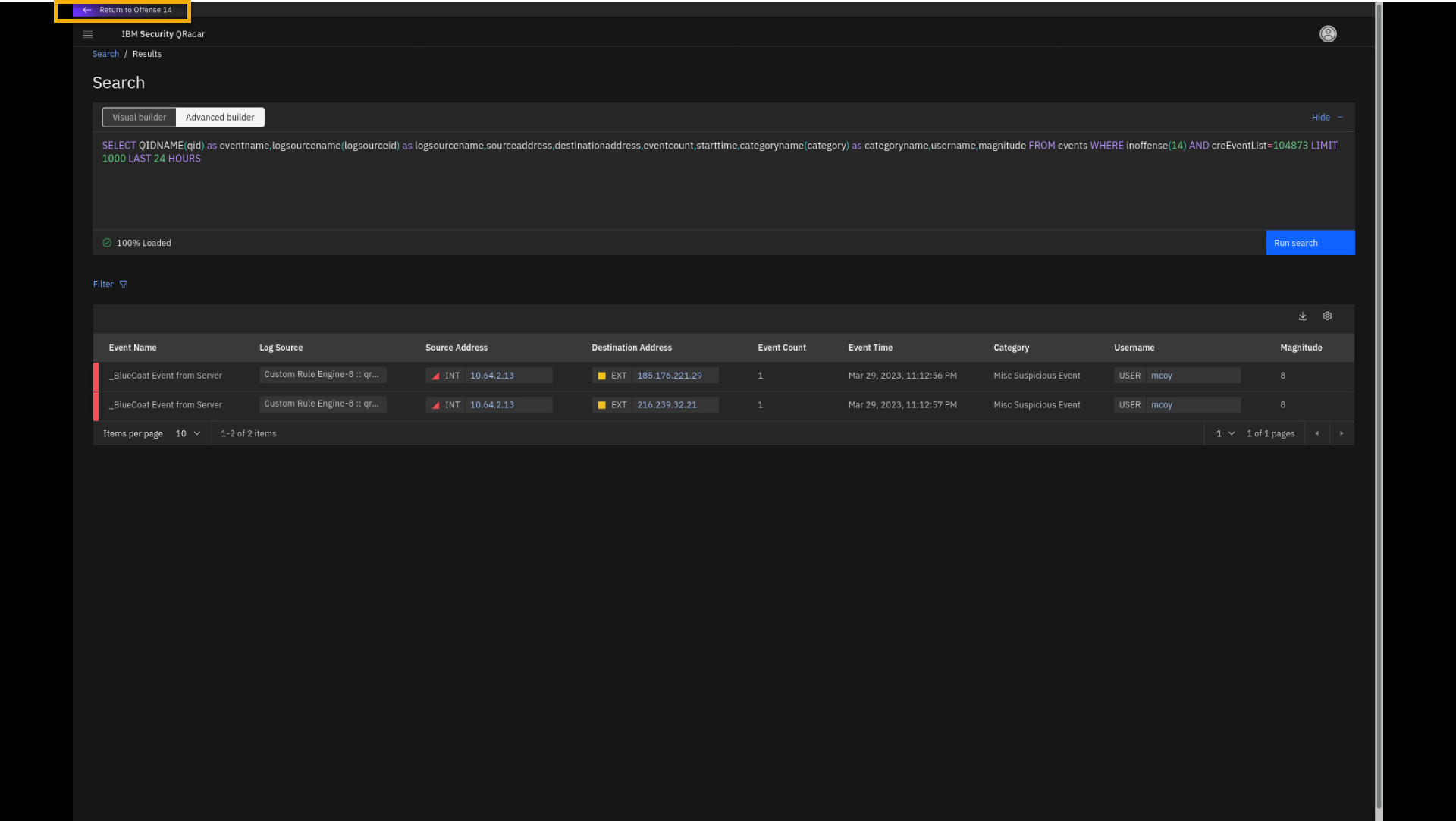The height and width of the screenshot is (821, 1456).
Task: Click red severity bar of first event row
Action: point(96,376)
